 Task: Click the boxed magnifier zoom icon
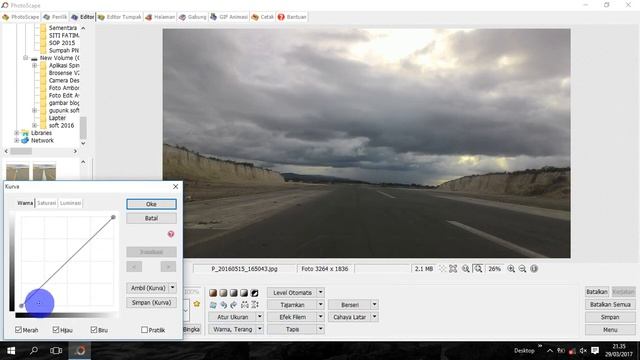click(478, 269)
